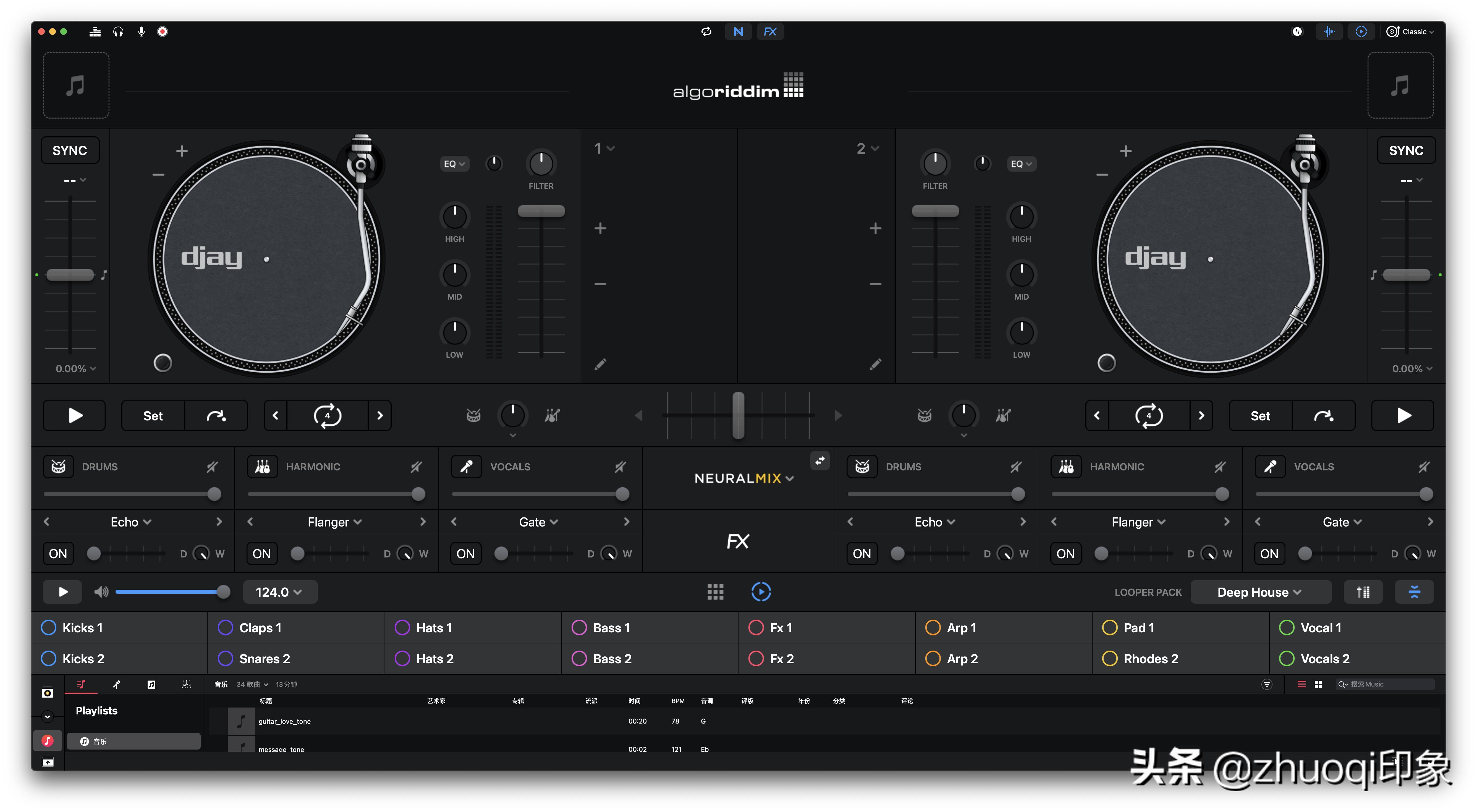The height and width of the screenshot is (812, 1477).
Task: Open the looper grid view icon
Action: pyautogui.click(x=715, y=592)
